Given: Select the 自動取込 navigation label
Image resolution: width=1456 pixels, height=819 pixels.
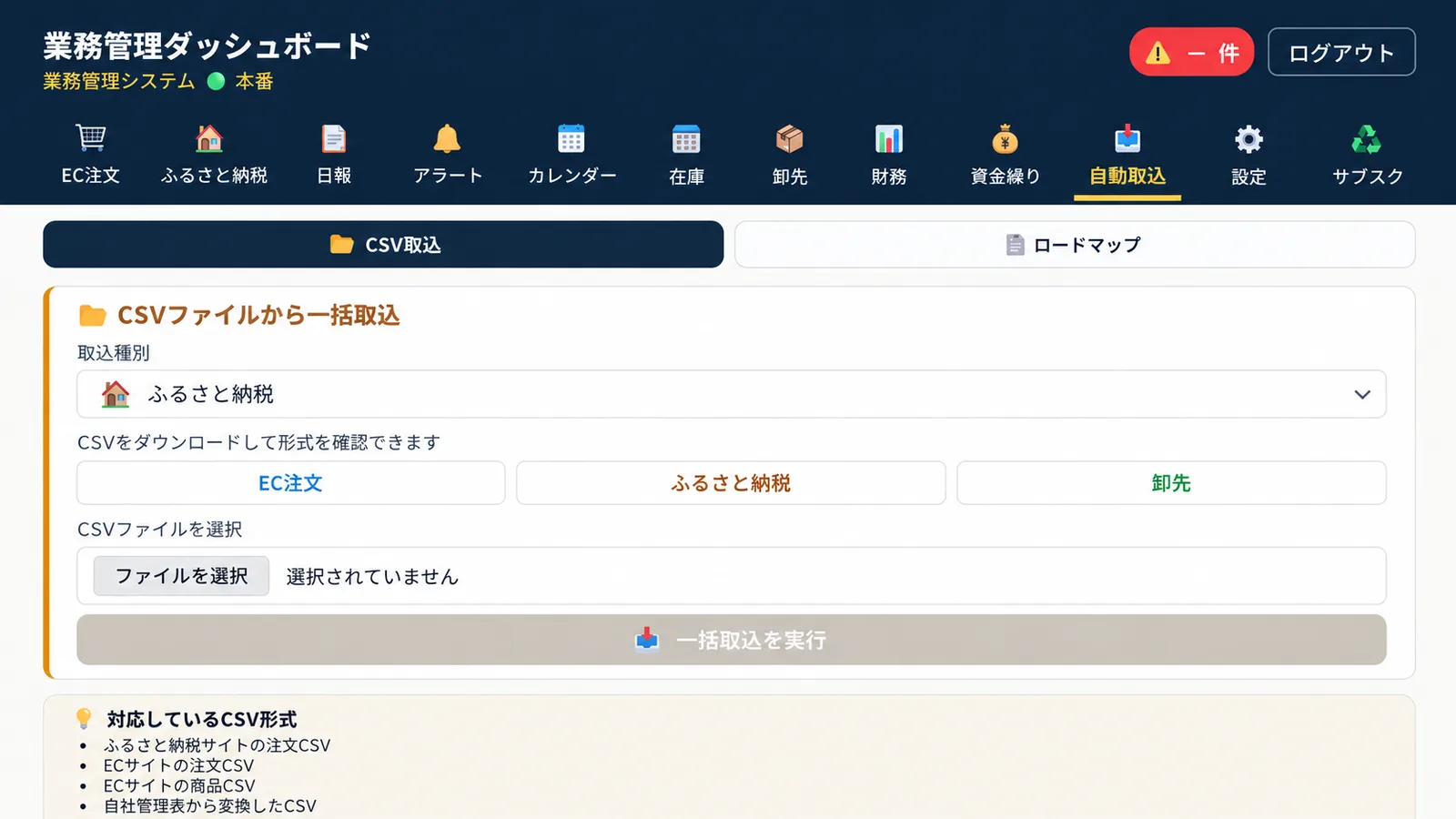Looking at the screenshot, I should tap(1127, 176).
